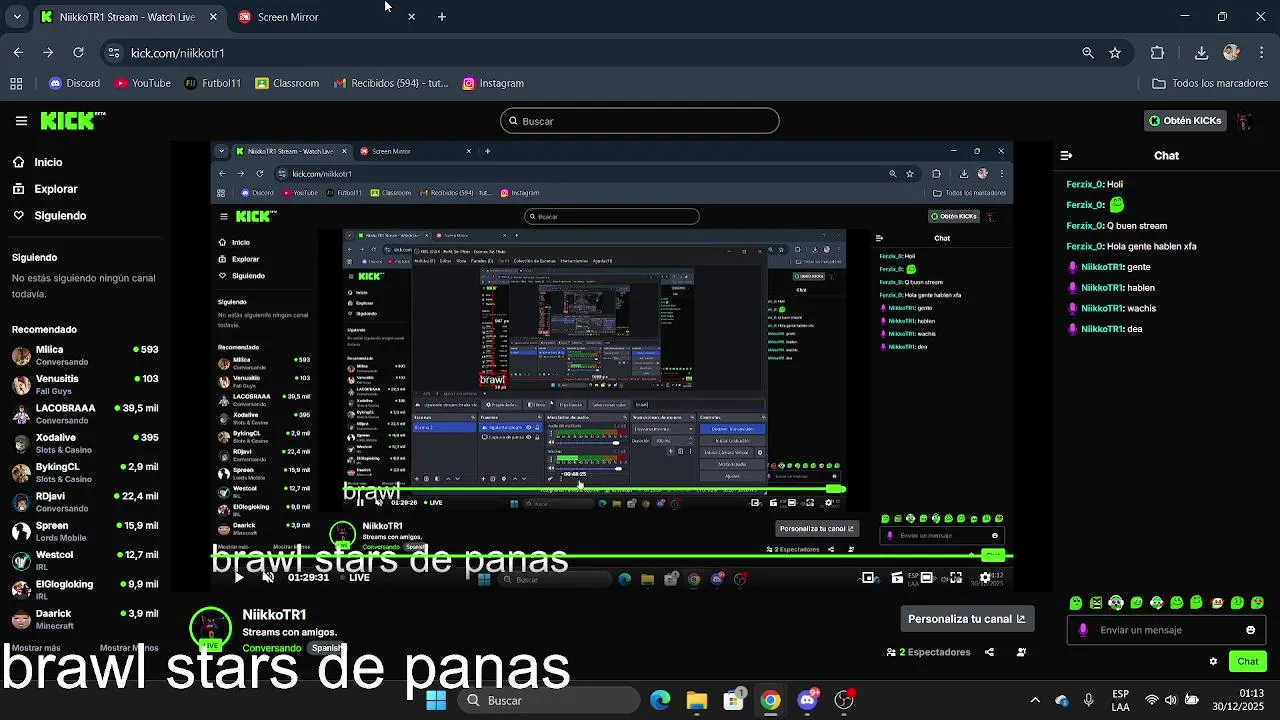Toggle play on the stream player
The width and height of the screenshot is (1280, 720).
239,577
